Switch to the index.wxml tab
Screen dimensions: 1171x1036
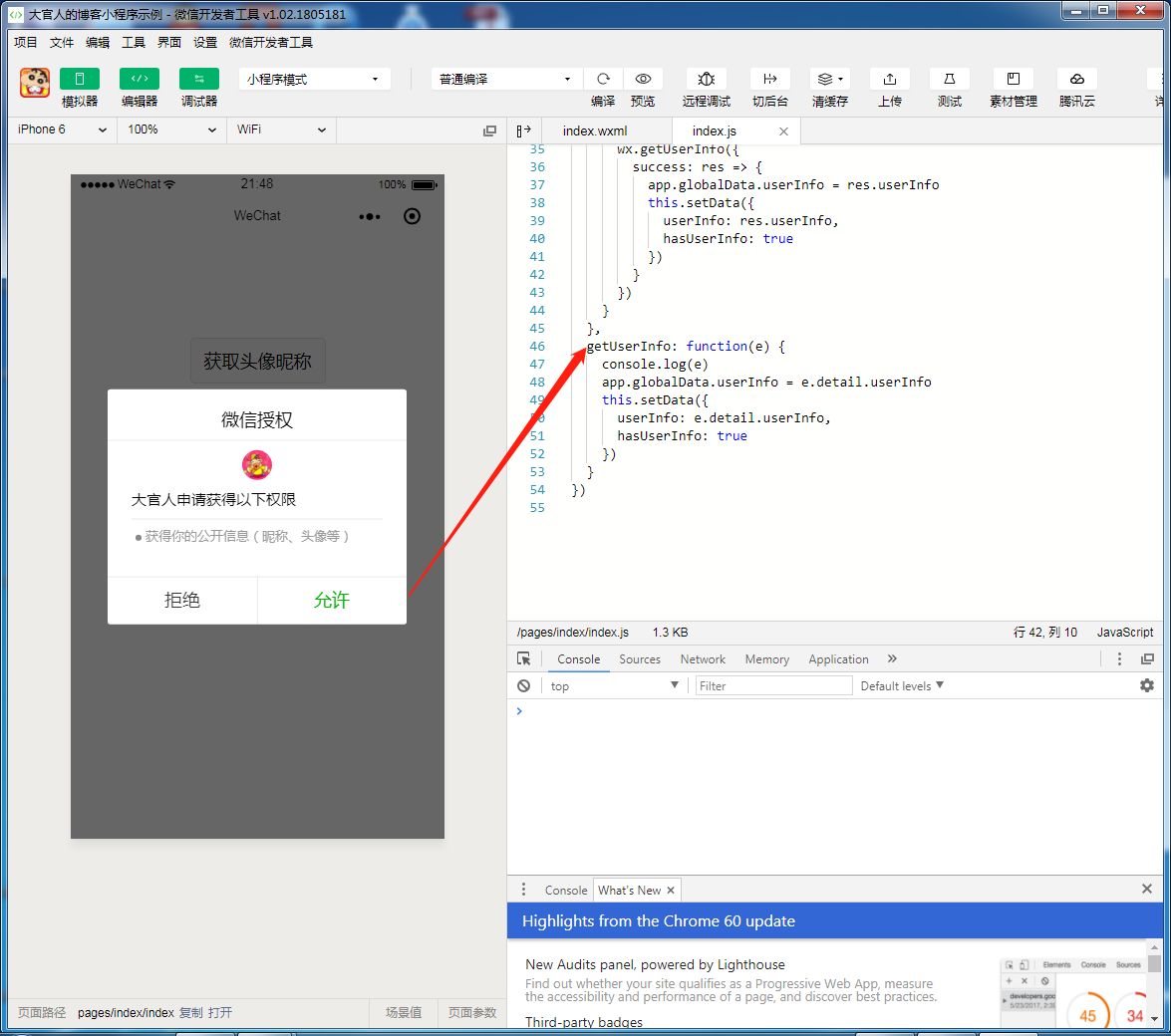click(594, 130)
